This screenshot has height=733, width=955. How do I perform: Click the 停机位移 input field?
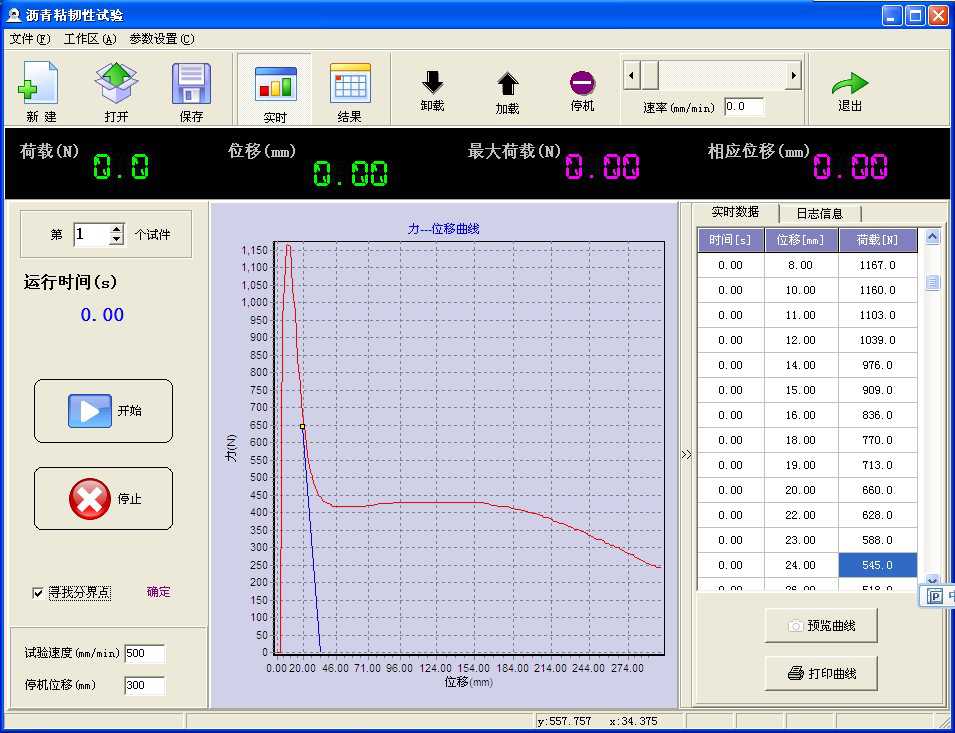click(x=144, y=685)
